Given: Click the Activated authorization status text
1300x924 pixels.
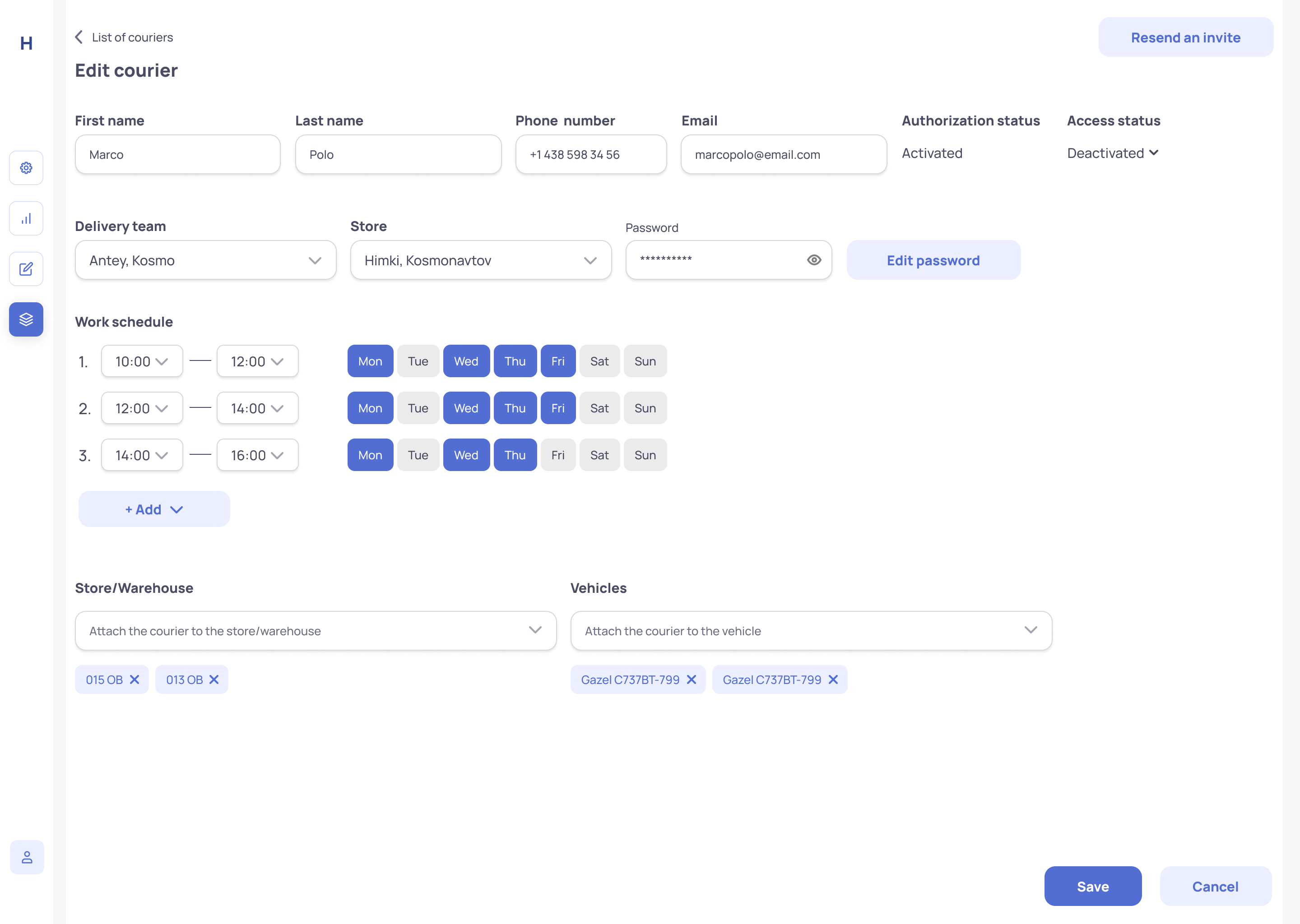Looking at the screenshot, I should [x=932, y=153].
